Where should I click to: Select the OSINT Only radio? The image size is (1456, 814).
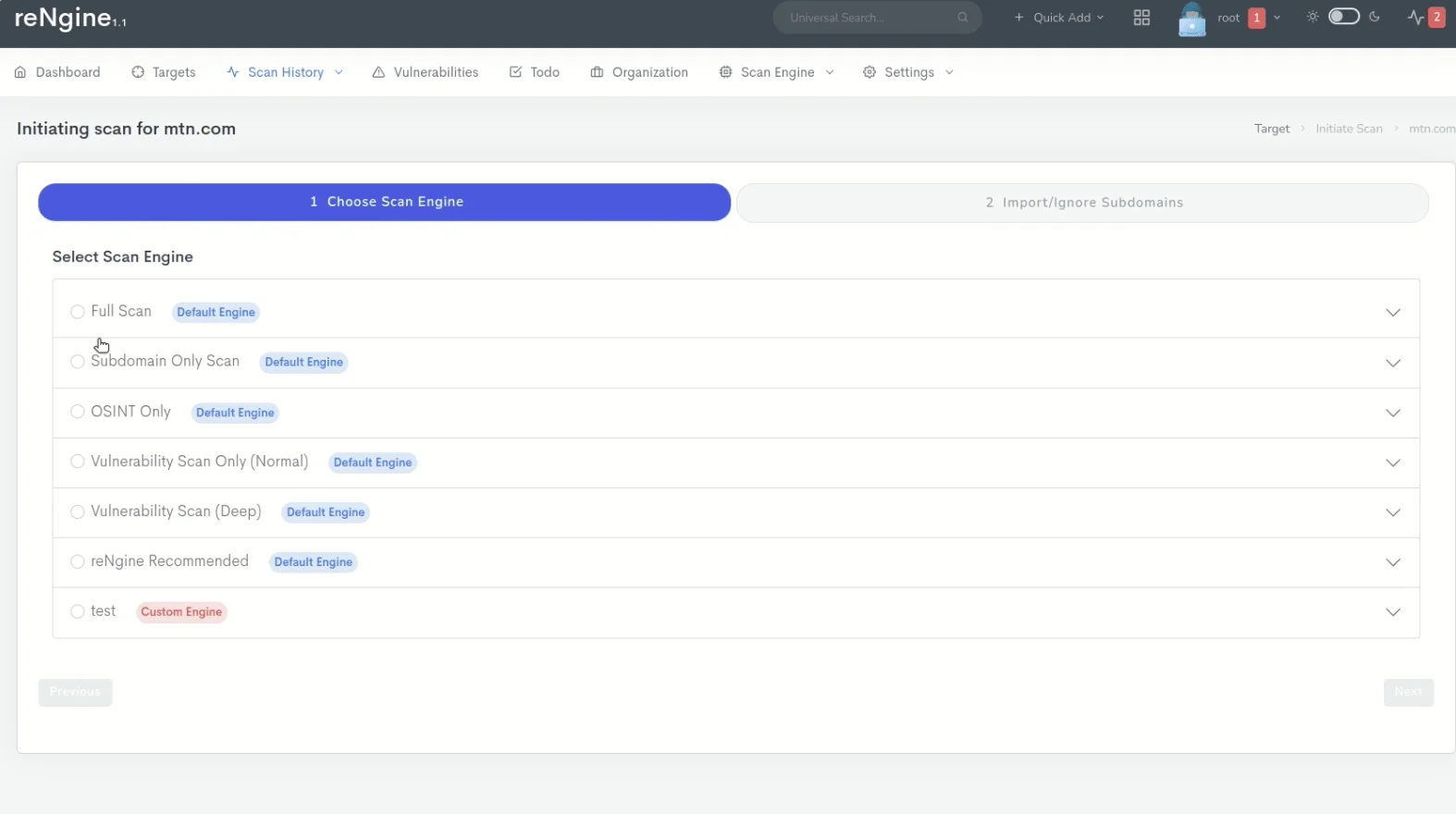[78, 412]
